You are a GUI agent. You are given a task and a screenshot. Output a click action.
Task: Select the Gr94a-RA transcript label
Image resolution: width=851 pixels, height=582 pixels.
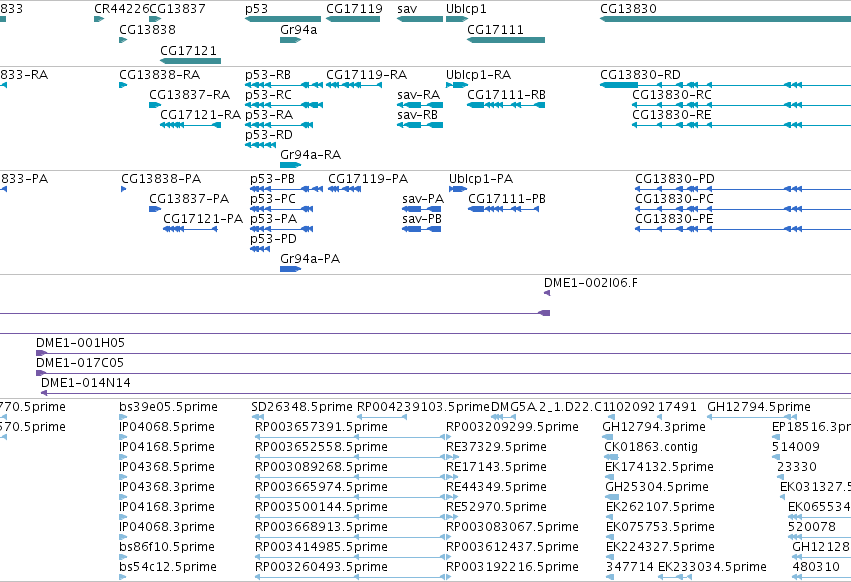click(x=310, y=155)
